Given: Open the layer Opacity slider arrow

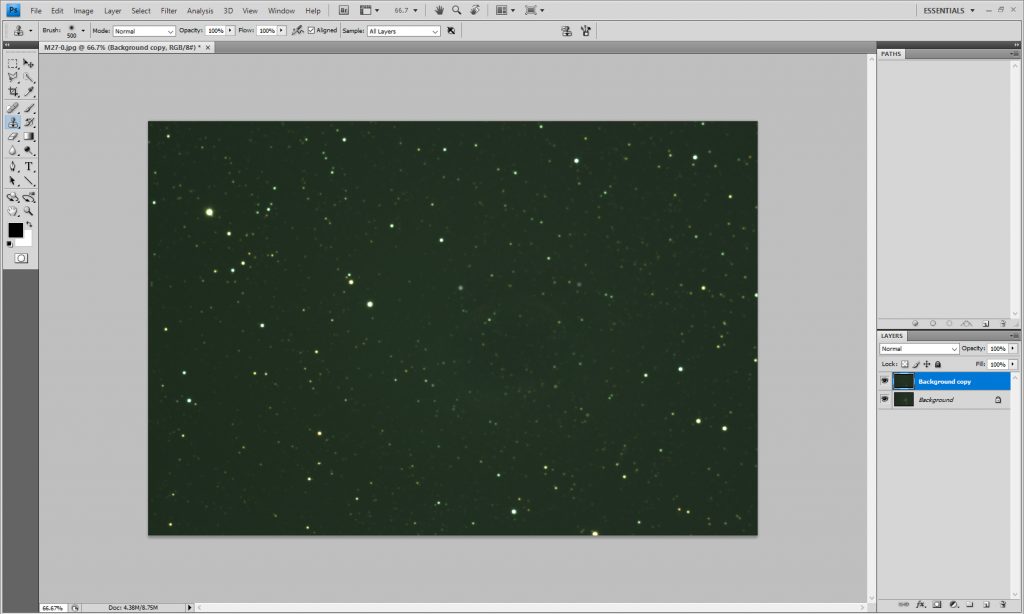Looking at the screenshot, I should [x=1012, y=348].
